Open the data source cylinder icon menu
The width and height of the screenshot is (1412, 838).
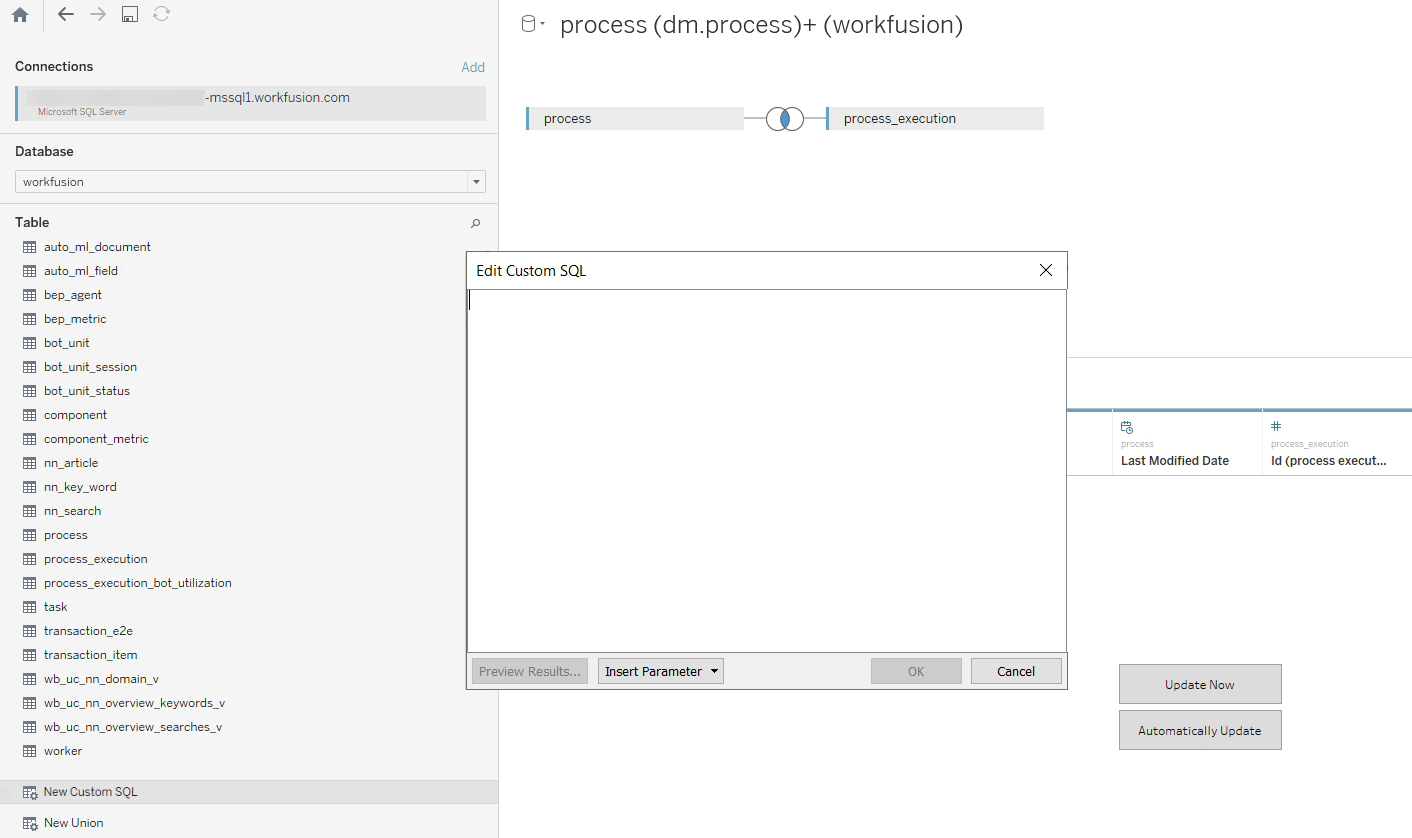point(533,25)
